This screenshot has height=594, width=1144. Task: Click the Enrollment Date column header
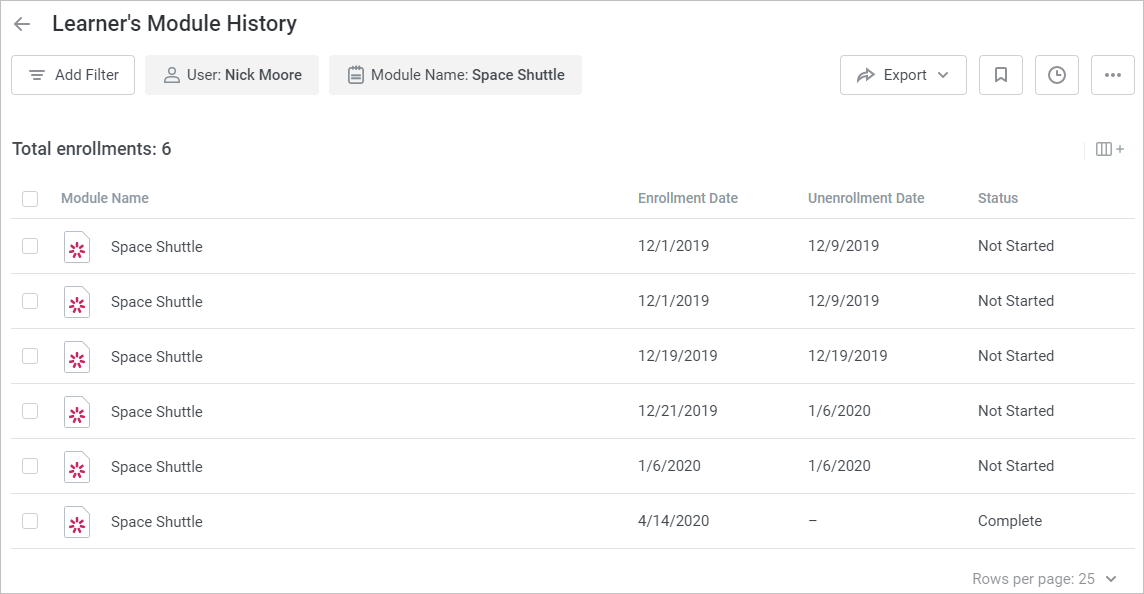pos(687,198)
